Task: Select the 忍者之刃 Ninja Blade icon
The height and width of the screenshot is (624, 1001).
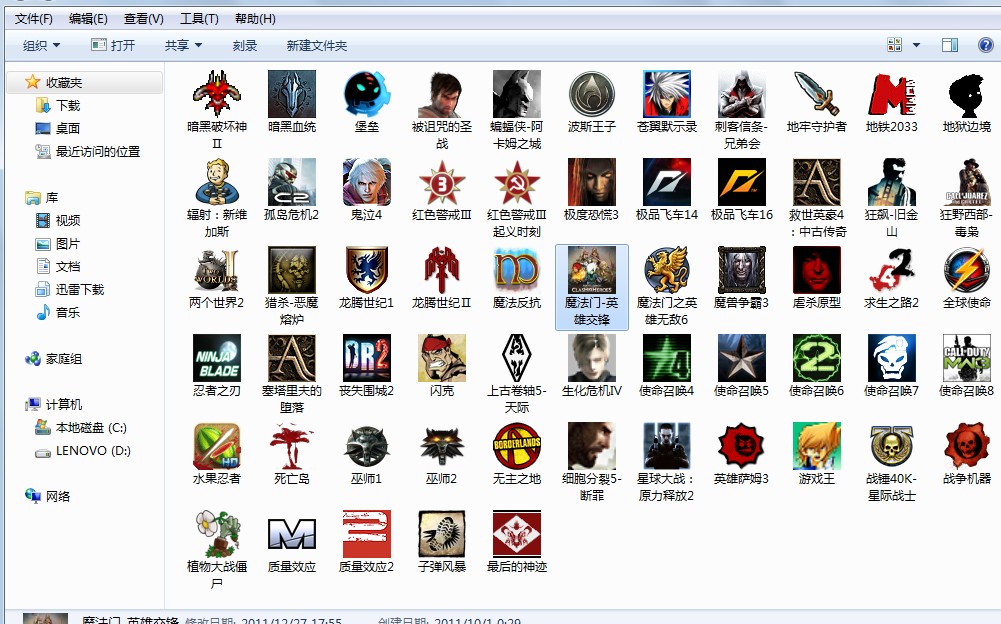Action: coord(217,358)
